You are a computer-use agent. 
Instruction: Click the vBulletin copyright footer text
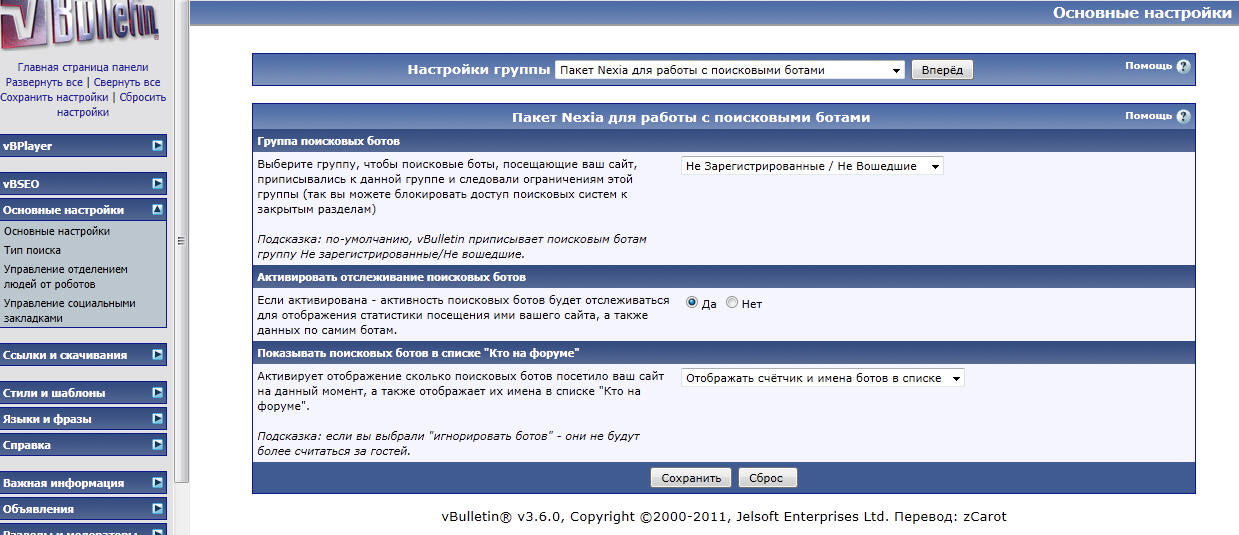pyautogui.click(x=724, y=517)
